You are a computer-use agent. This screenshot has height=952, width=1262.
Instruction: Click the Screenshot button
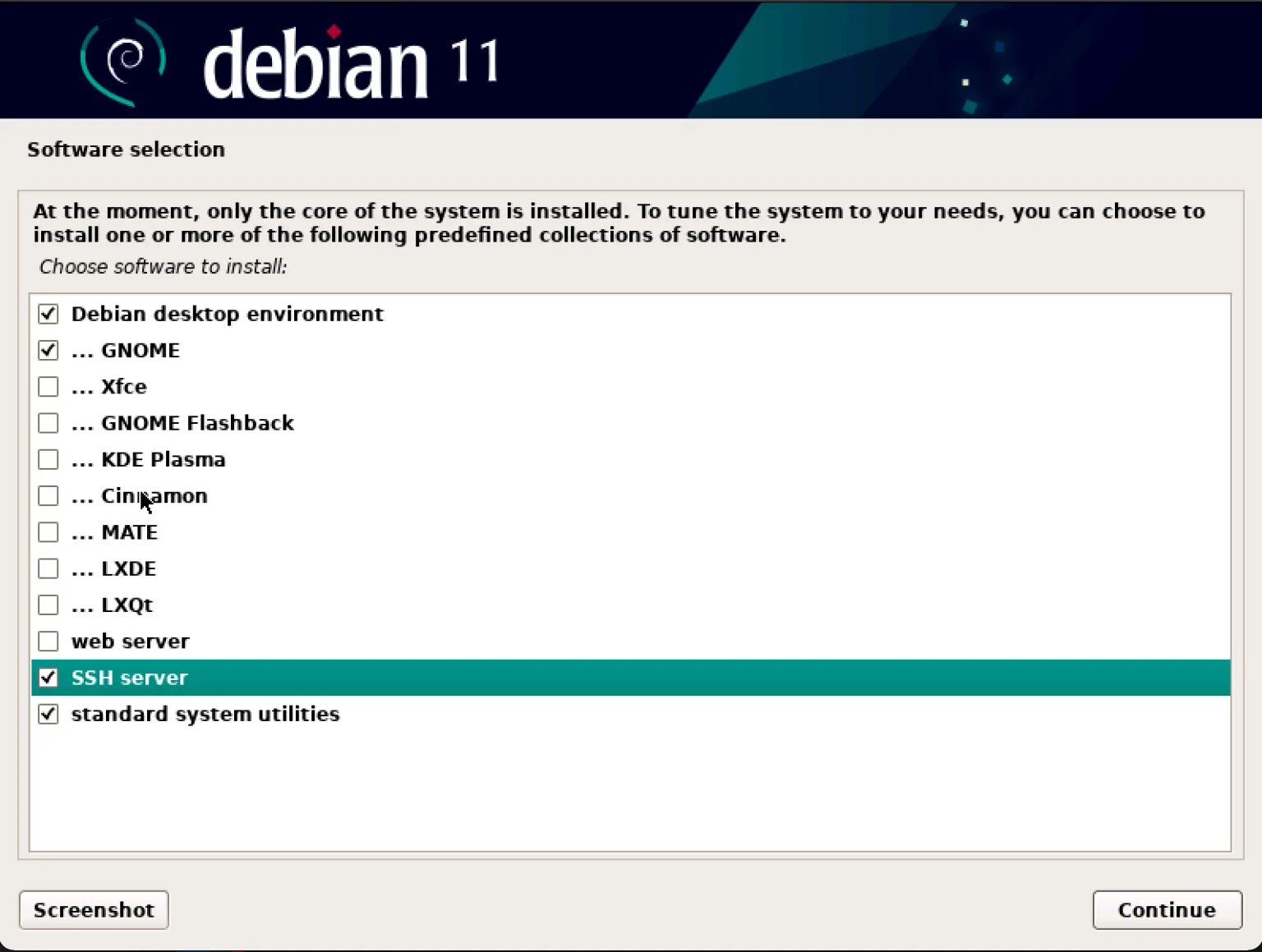(x=94, y=909)
